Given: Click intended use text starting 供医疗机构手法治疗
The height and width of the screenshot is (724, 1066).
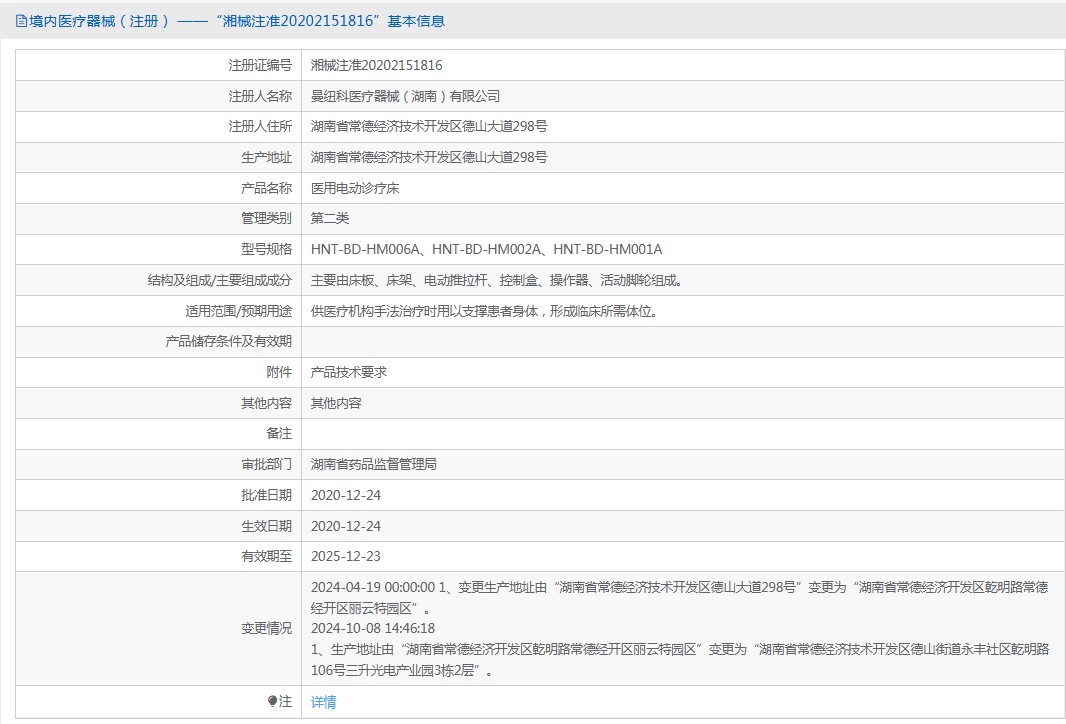Looking at the screenshot, I should point(484,311).
